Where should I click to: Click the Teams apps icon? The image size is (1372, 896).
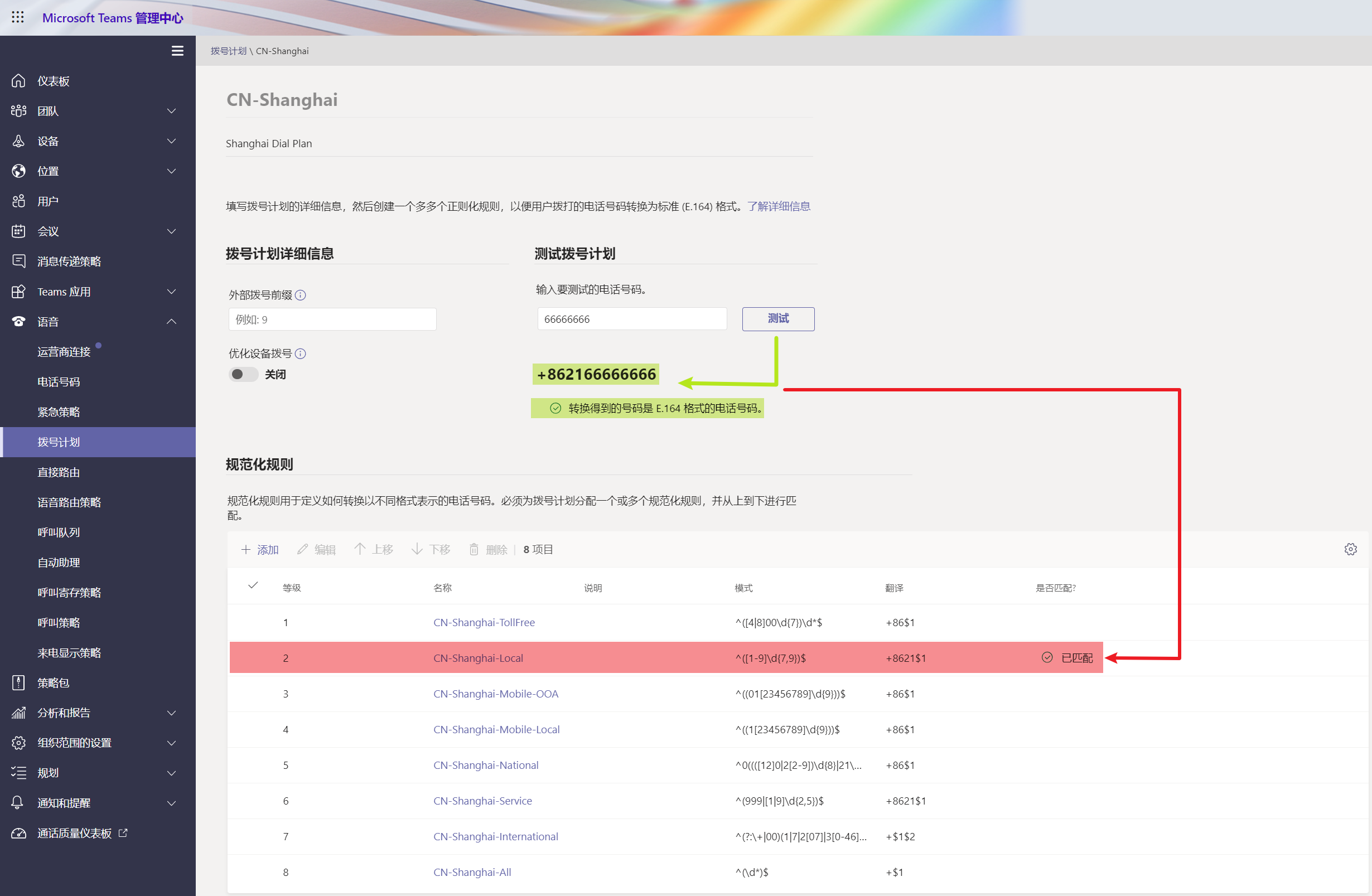tap(18, 291)
